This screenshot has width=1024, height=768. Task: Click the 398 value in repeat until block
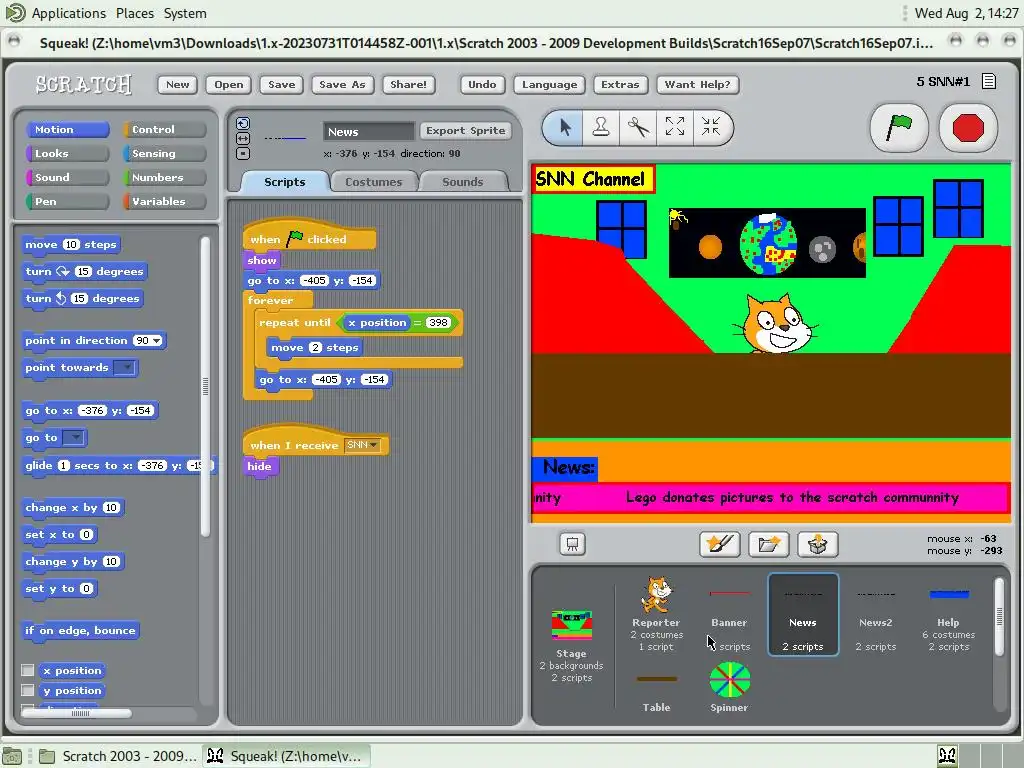[438, 323]
